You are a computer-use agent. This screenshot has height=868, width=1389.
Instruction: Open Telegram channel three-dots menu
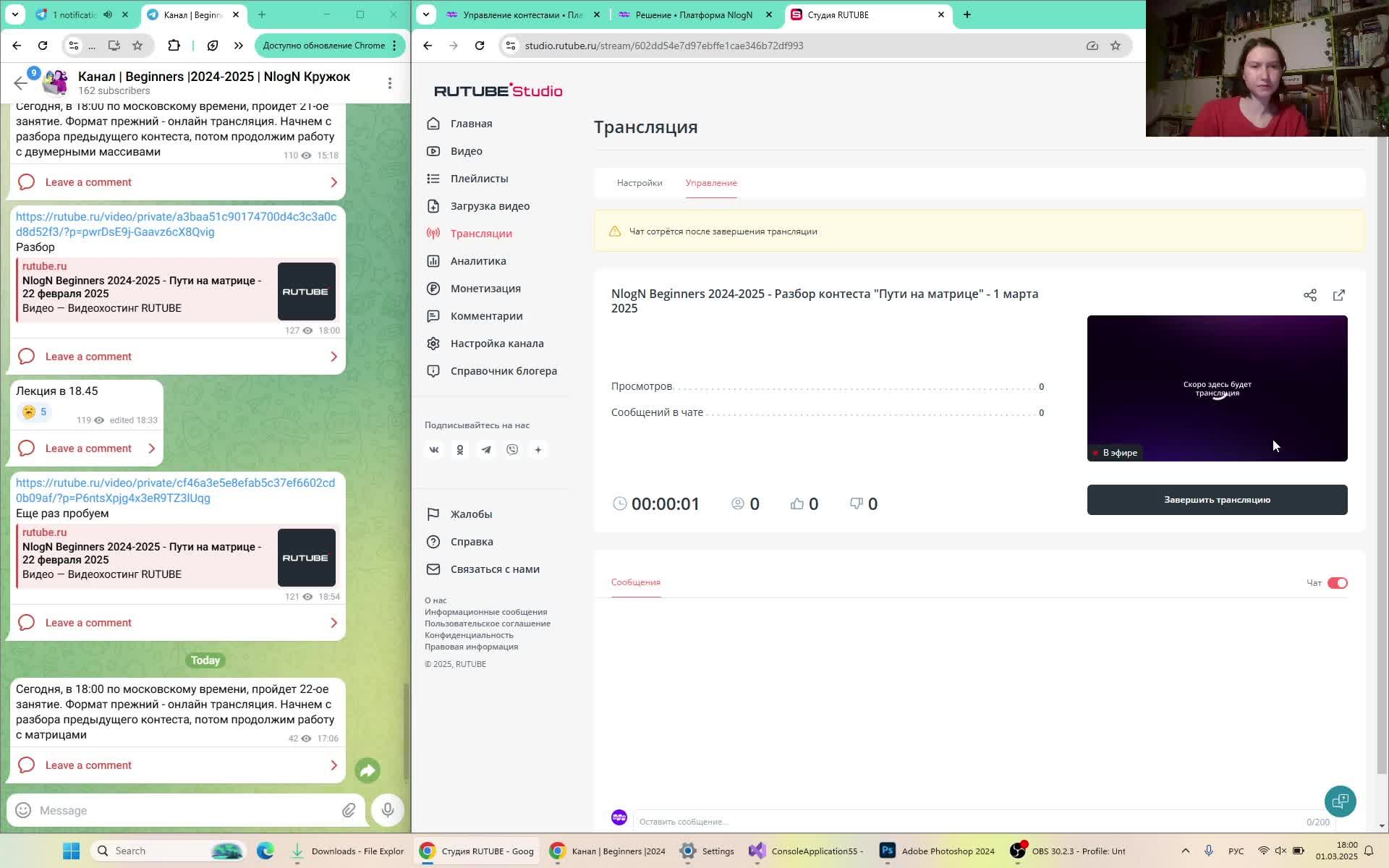click(x=389, y=83)
